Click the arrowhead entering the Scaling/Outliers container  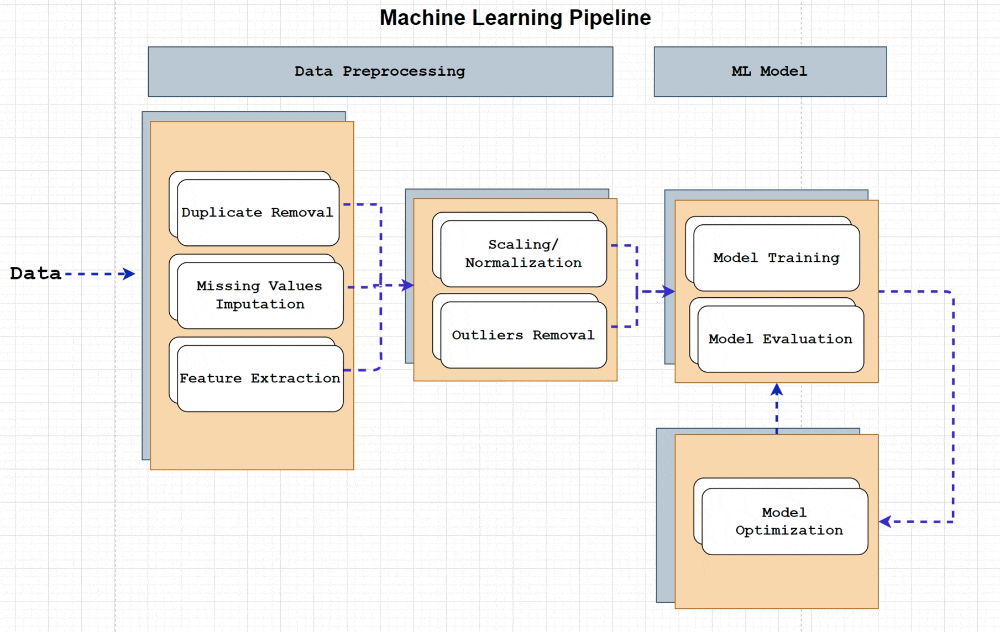coord(407,286)
